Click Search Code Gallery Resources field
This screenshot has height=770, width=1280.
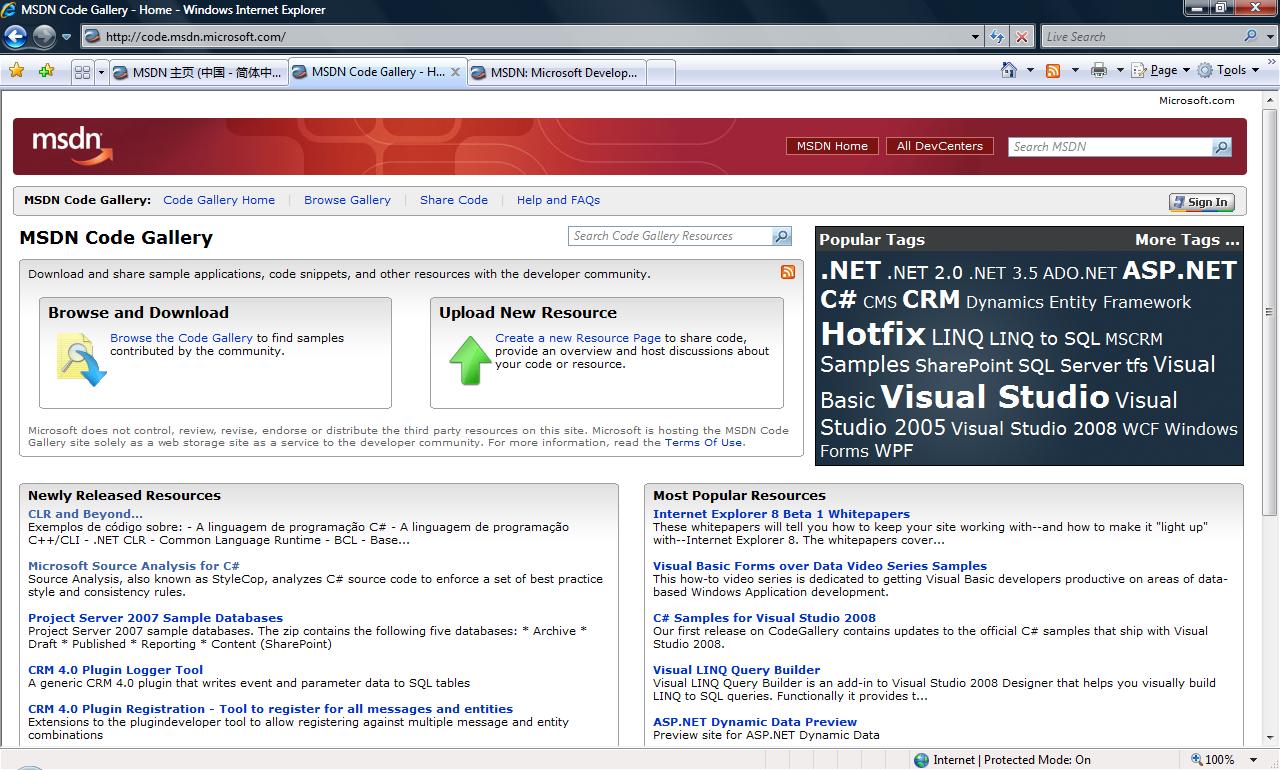coord(670,236)
